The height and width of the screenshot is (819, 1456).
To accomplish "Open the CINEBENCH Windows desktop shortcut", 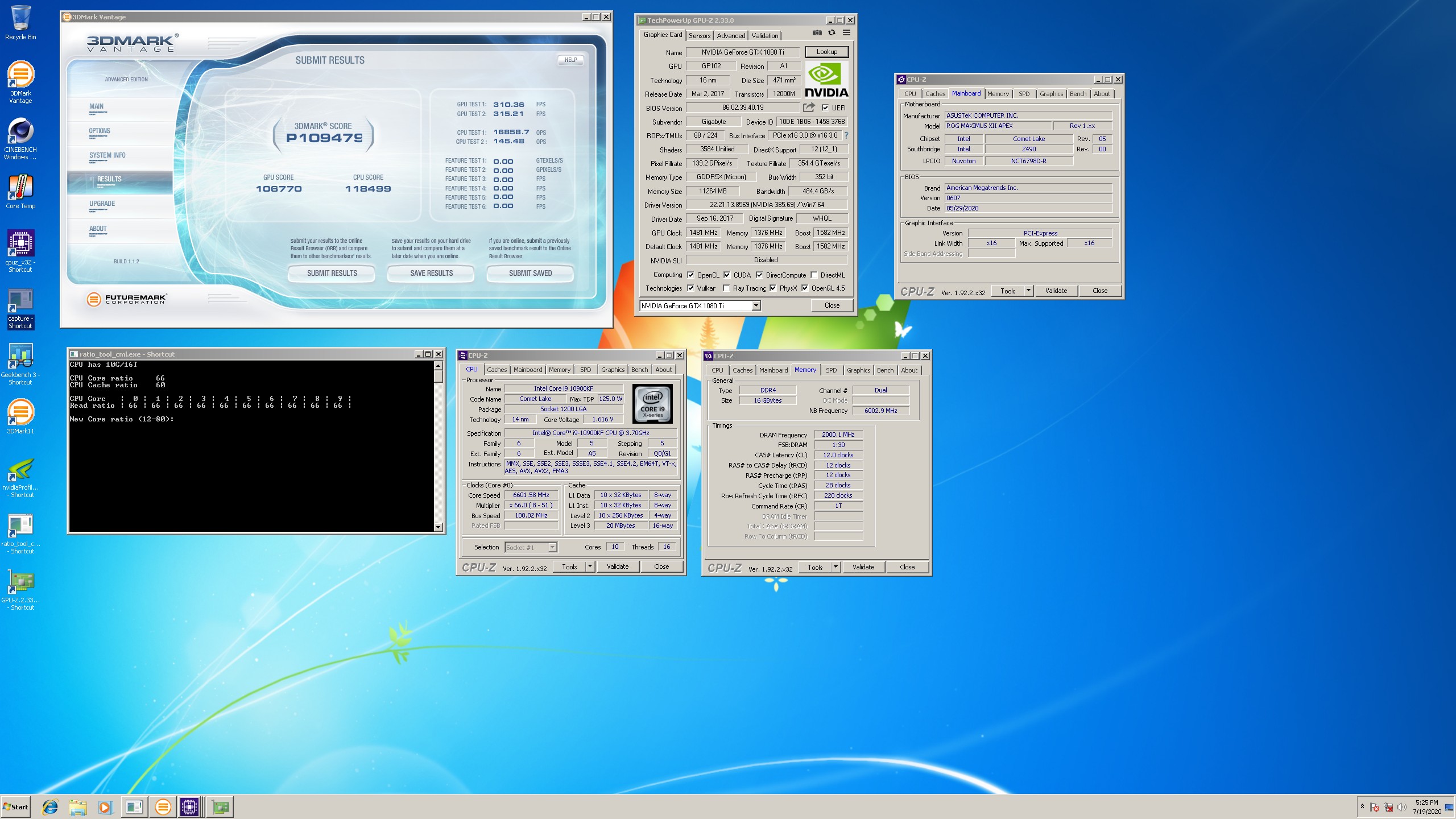I will coord(20,139).
